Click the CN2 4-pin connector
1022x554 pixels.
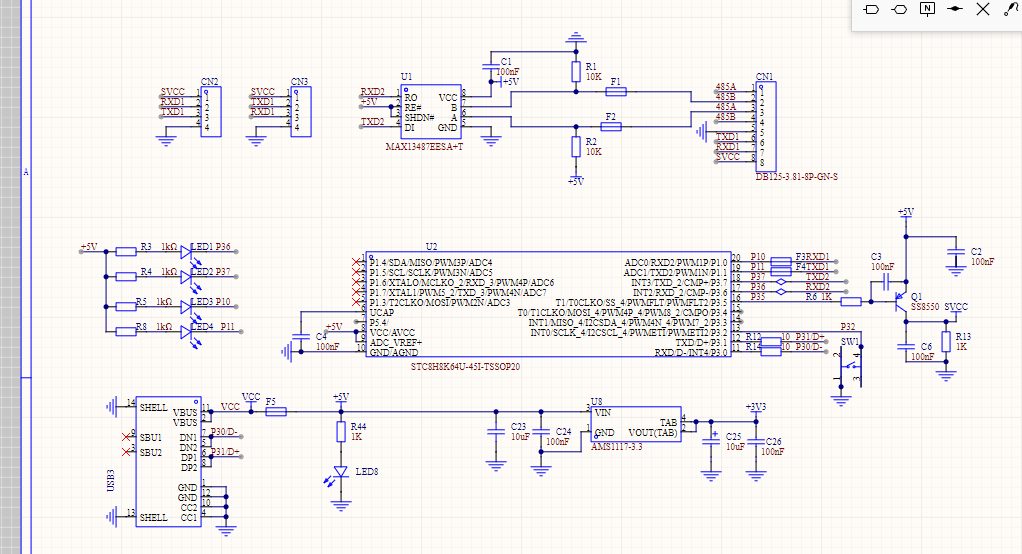209,112
